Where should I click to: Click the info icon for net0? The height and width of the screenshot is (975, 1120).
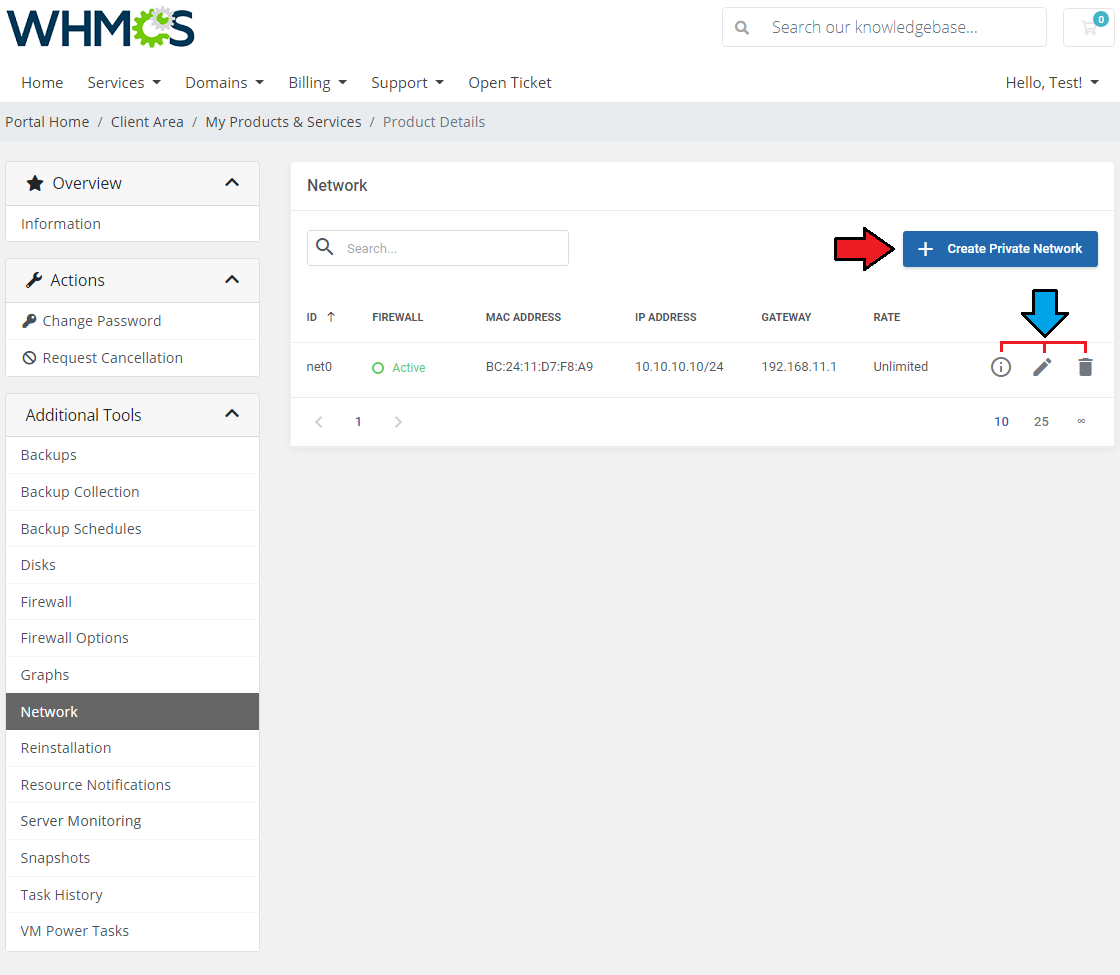coord(1001,367)
